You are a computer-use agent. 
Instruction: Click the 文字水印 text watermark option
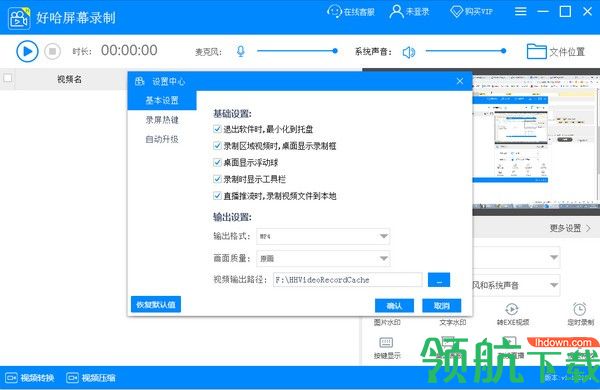453,322
